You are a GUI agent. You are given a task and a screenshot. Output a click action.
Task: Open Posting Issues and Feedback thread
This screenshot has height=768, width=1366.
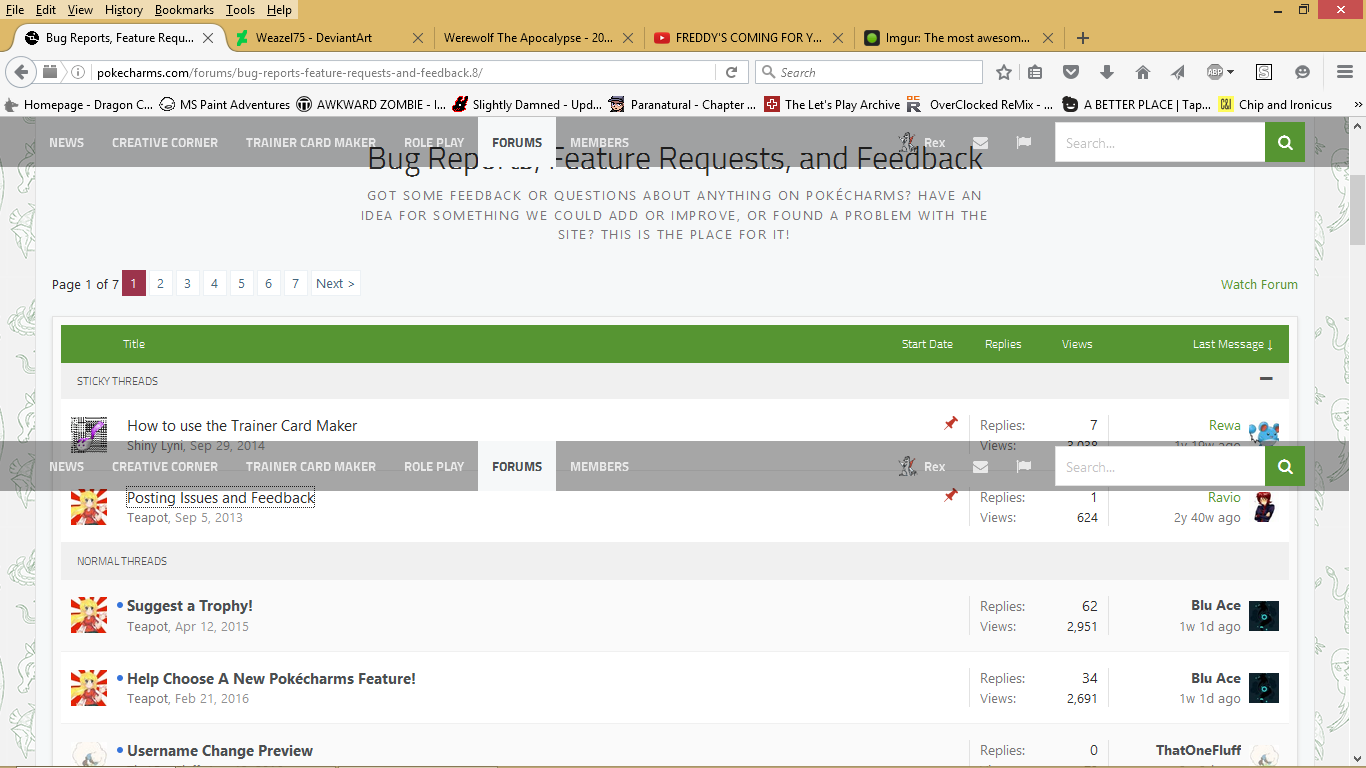click(220, 497)
